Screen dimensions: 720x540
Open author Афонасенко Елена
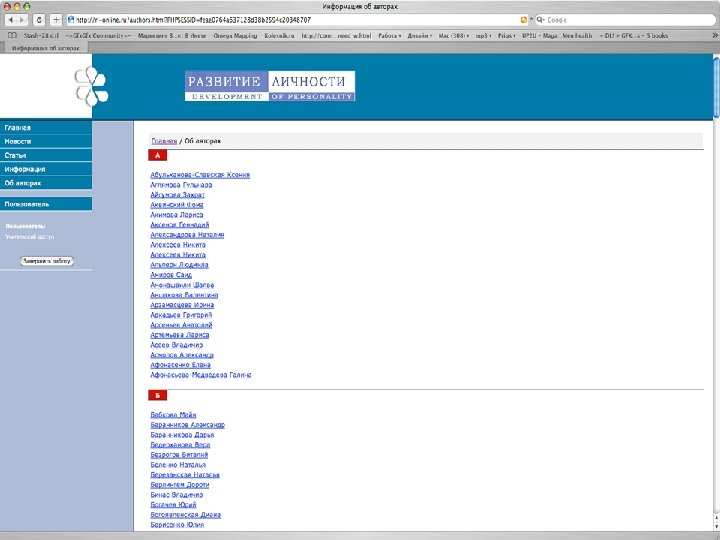pyautogui.click(x=180, y=365)
